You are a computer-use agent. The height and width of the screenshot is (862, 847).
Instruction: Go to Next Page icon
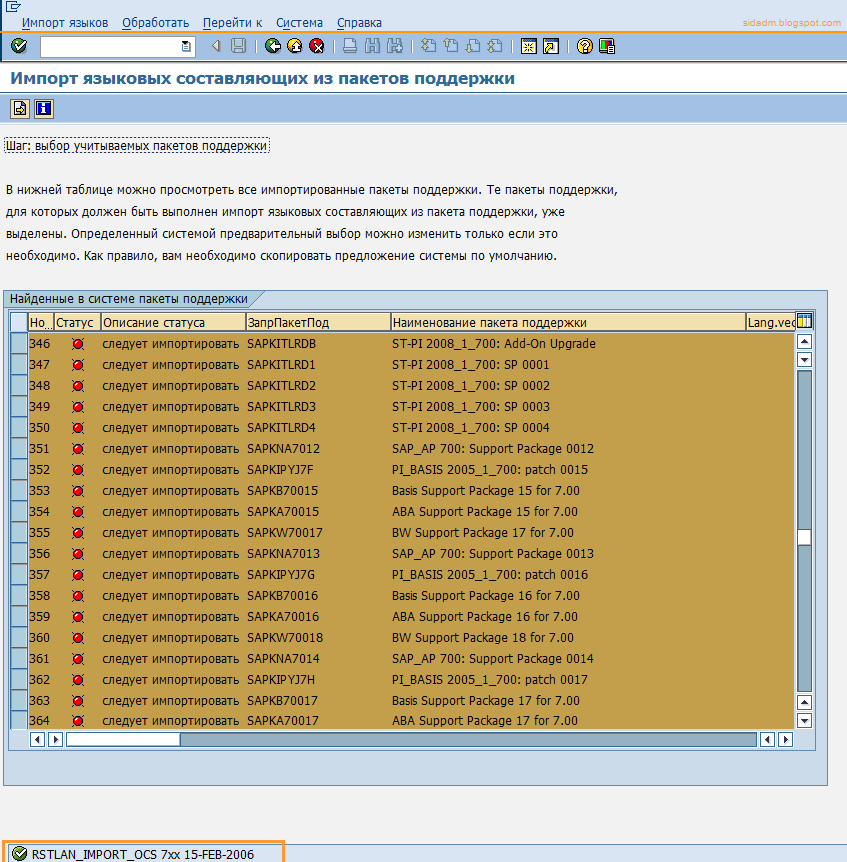click(x=473, y=46)
